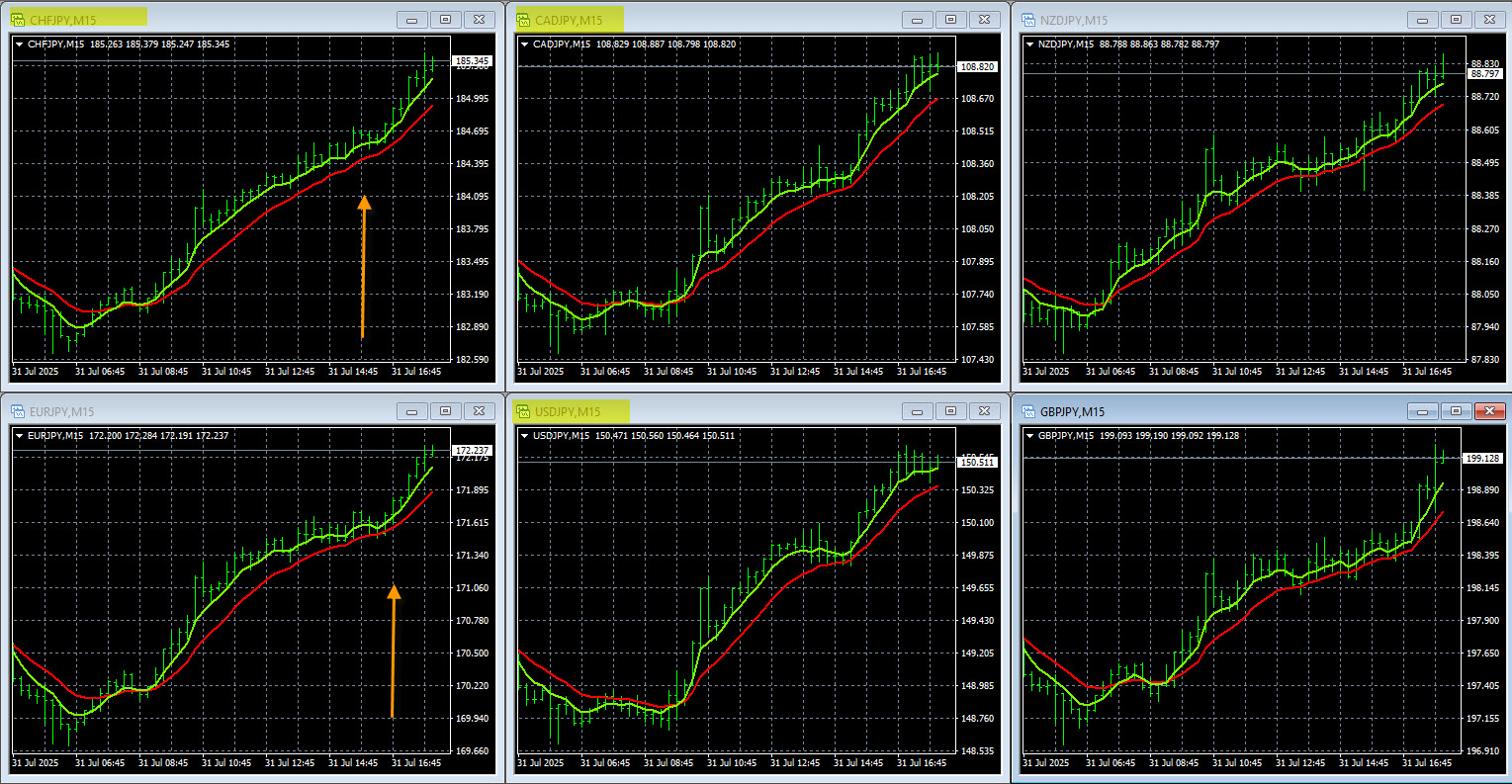
Task: Click the GBPJPY,M15 title bar chart icon
Action: click(x=1030, y=410)
